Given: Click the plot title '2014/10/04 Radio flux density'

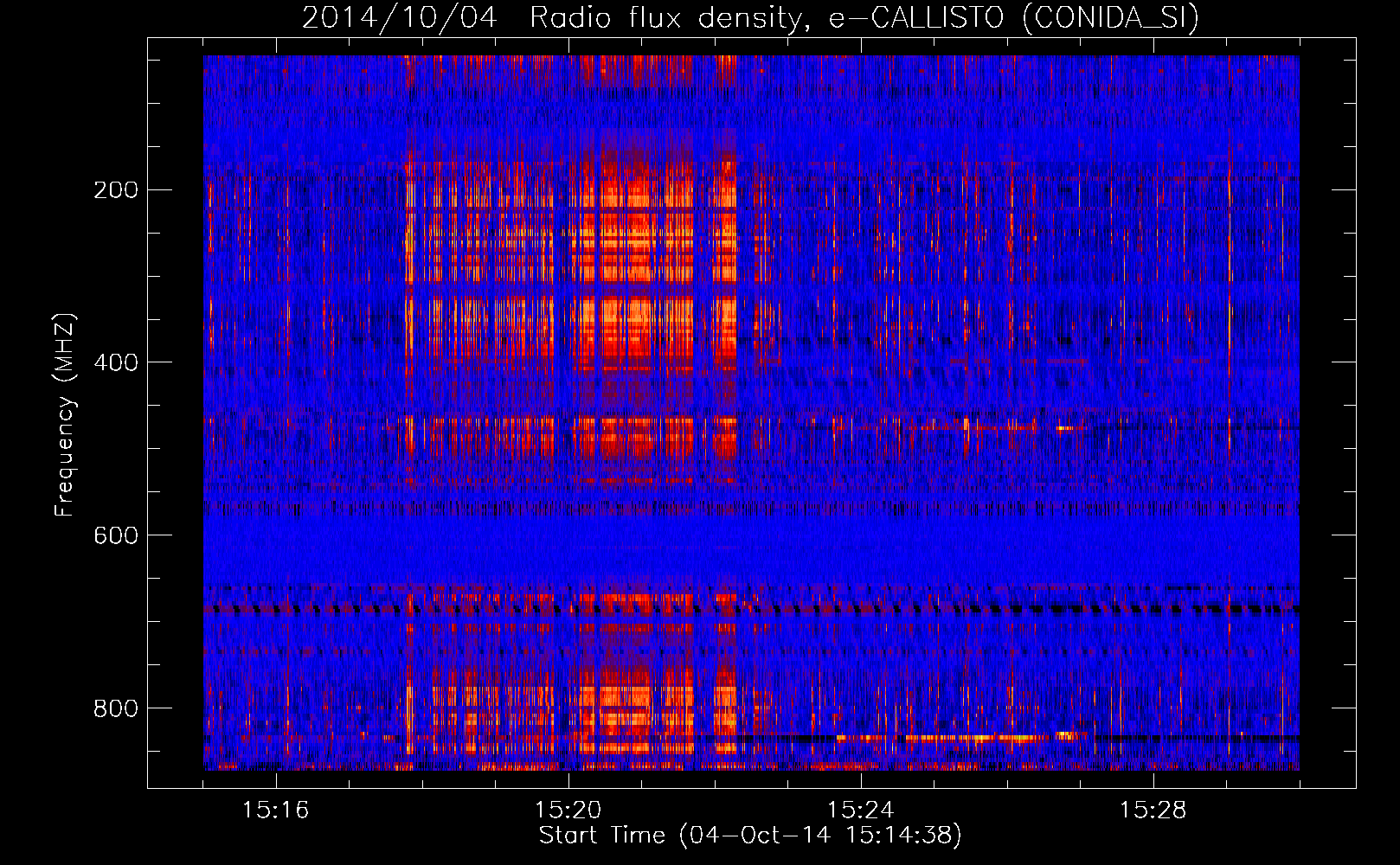Looking at the screenshot, I should point(559,17).
